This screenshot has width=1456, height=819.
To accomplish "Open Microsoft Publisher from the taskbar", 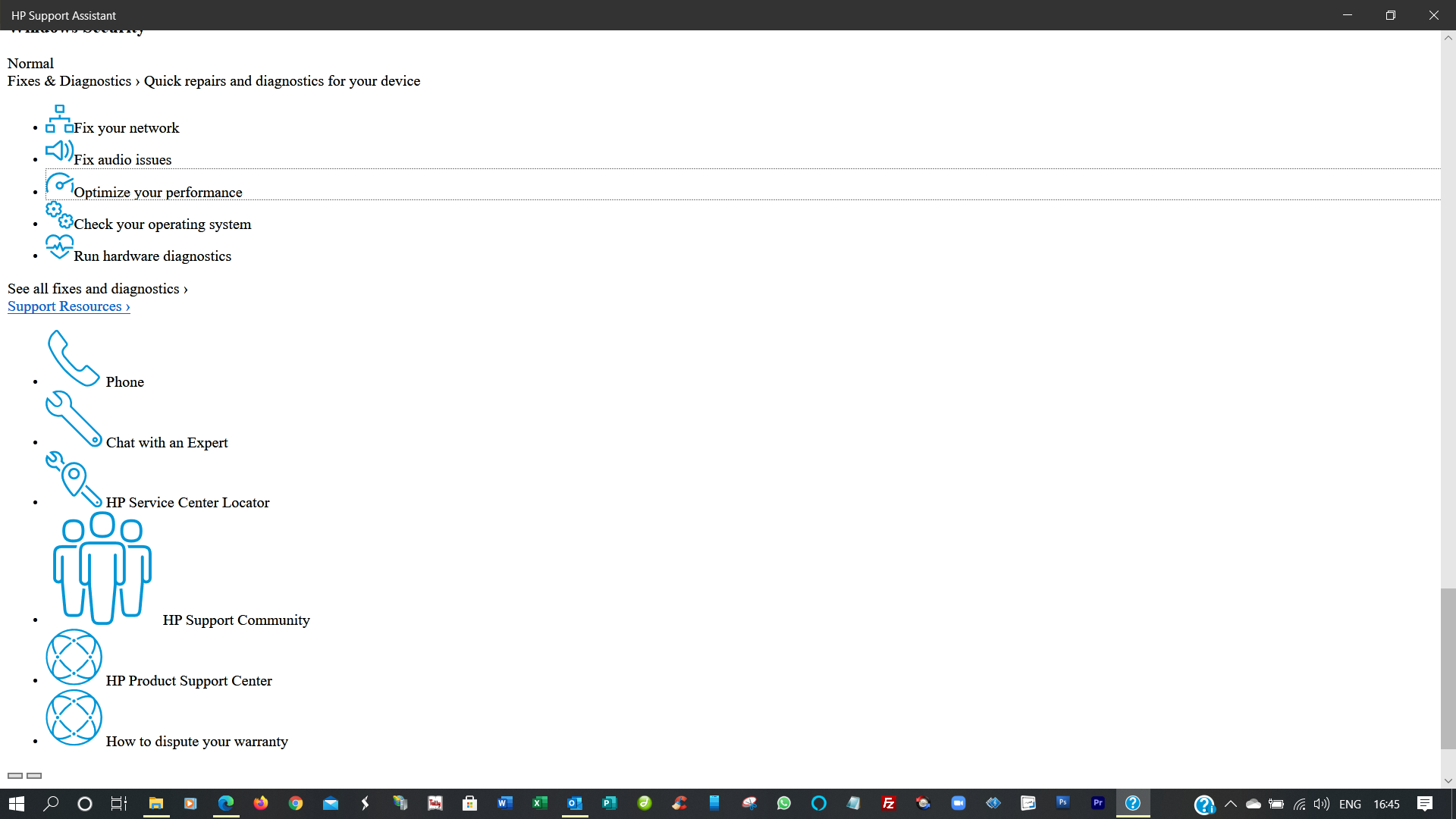I will (610, 803).
